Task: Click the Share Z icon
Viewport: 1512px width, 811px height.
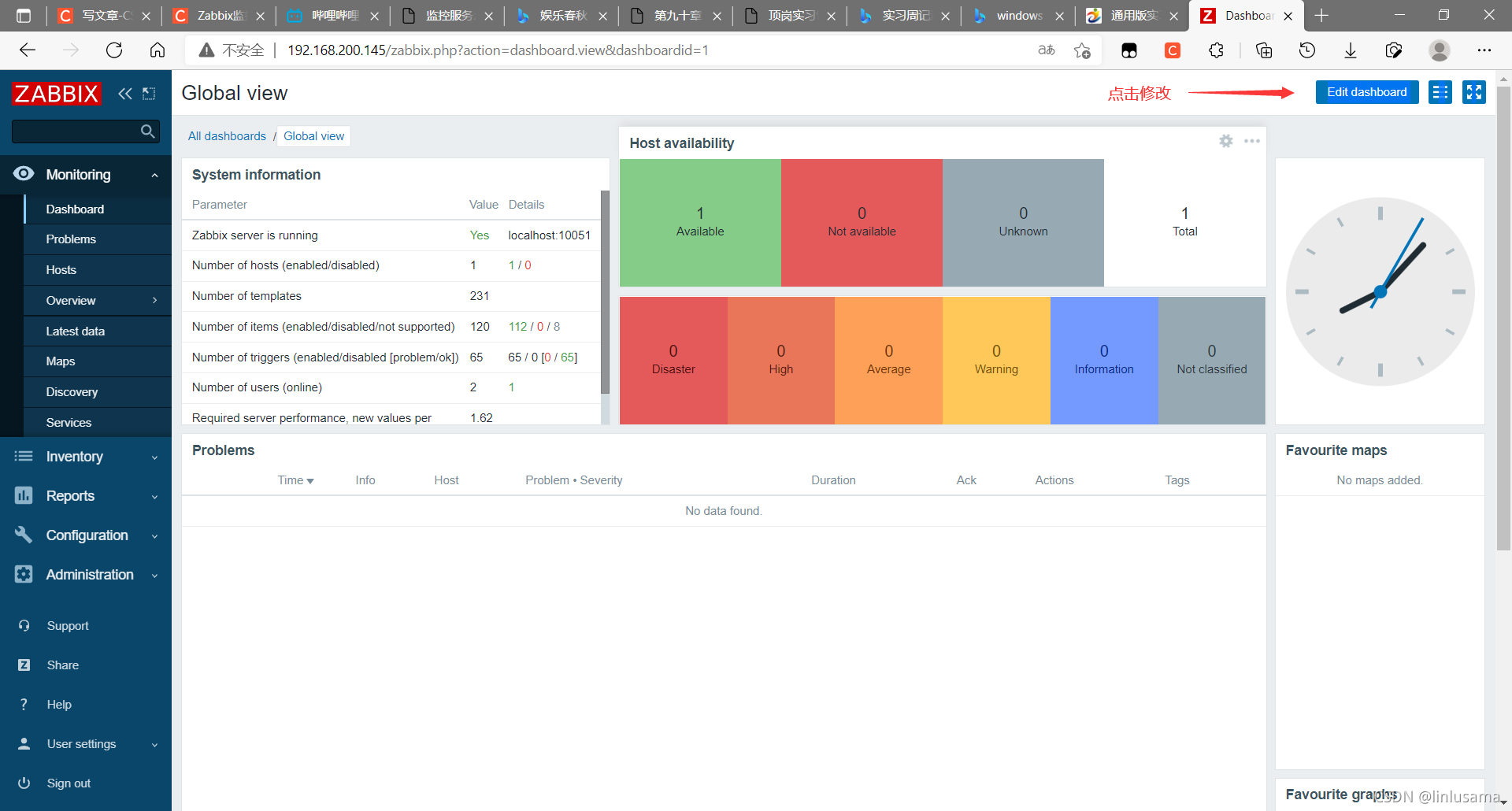Action: click(24, 665)
